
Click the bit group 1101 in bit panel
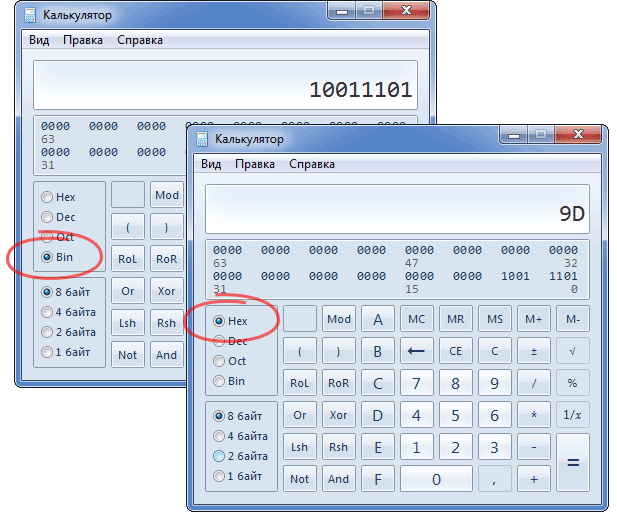click(564, 275)
